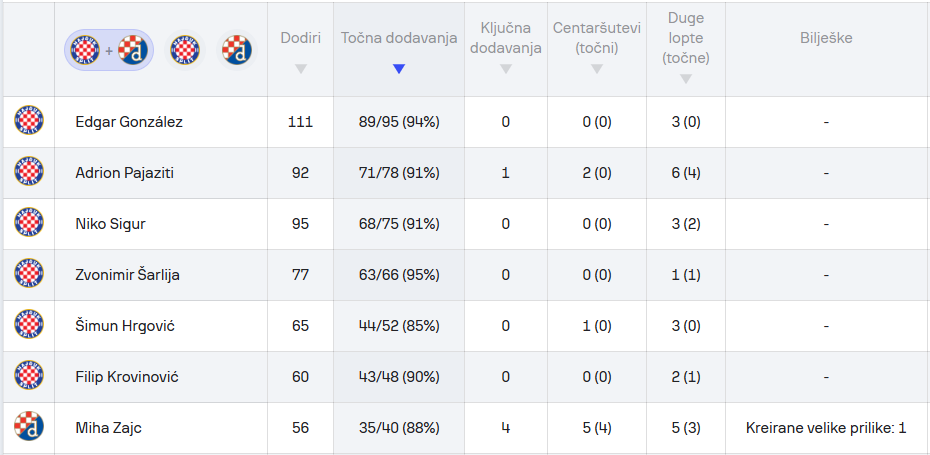This screenshot has width=930, height=455.
Task: Sort by Duge lopte (točne) arrow
Action: click(x=686, y=79)
